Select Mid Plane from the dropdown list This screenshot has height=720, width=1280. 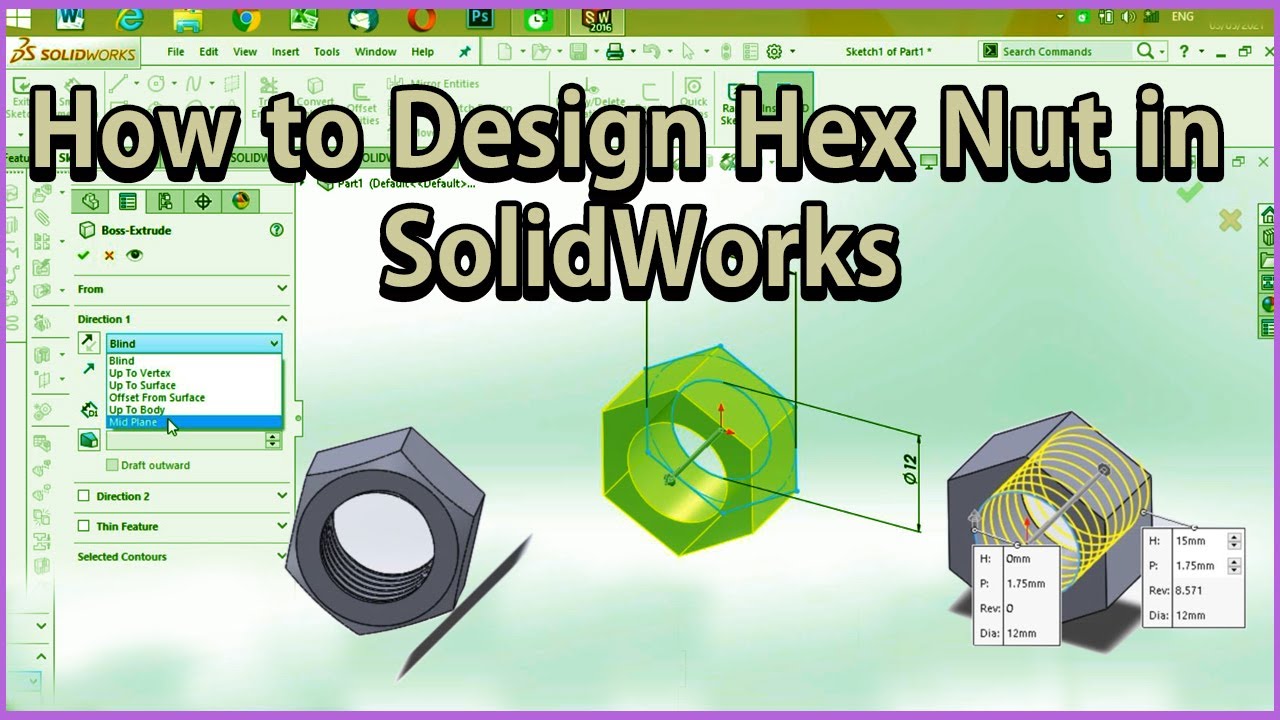194,422
